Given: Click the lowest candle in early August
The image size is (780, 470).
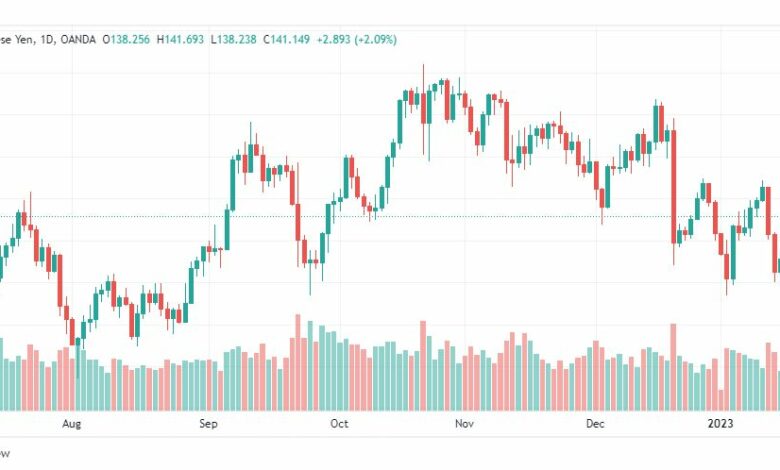Looking at the screenshot, I should tap(72, 332).
